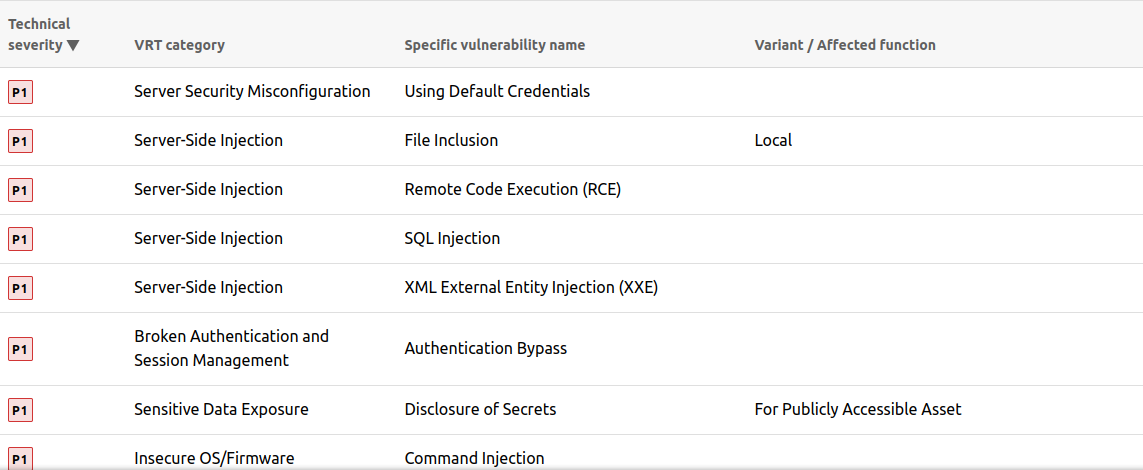This screenshot has height=470, width=1143.
Task: Click P1 badge for Remote Code Execution
Action: coord(21,190)
